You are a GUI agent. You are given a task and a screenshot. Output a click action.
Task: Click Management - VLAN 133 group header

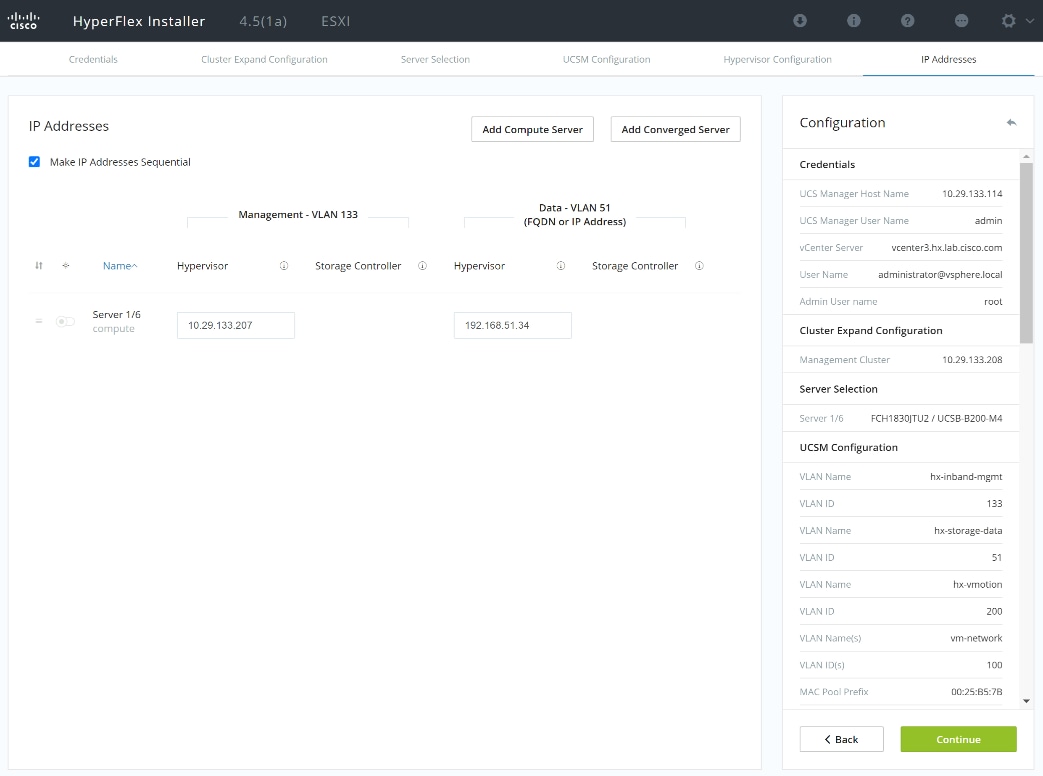(298, 214)
